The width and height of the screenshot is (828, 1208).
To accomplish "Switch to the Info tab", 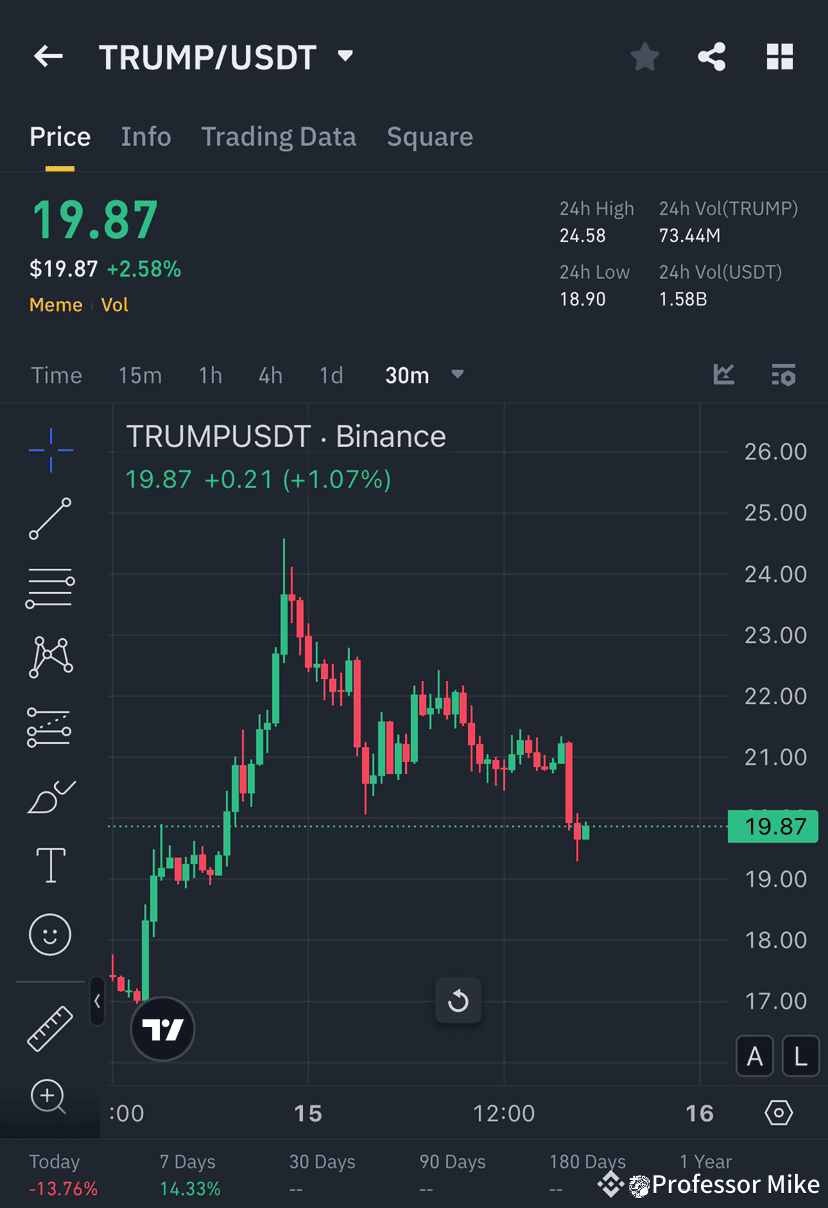I will pos(146,136).
